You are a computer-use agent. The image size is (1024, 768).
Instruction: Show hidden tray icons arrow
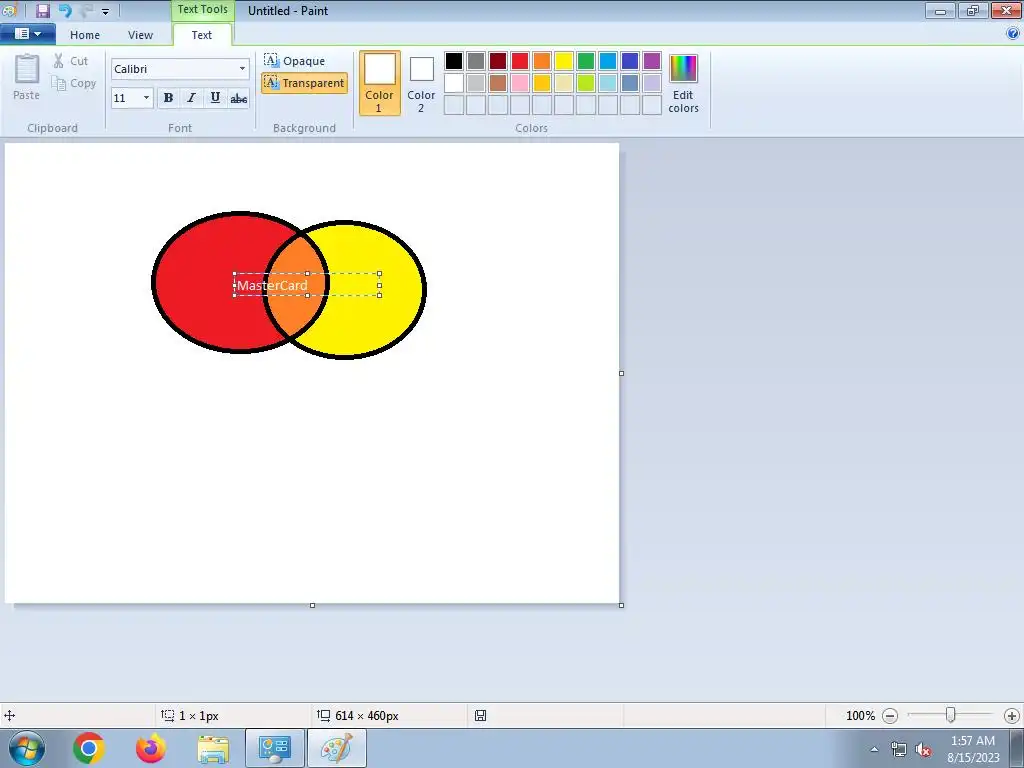coord(874,749)
